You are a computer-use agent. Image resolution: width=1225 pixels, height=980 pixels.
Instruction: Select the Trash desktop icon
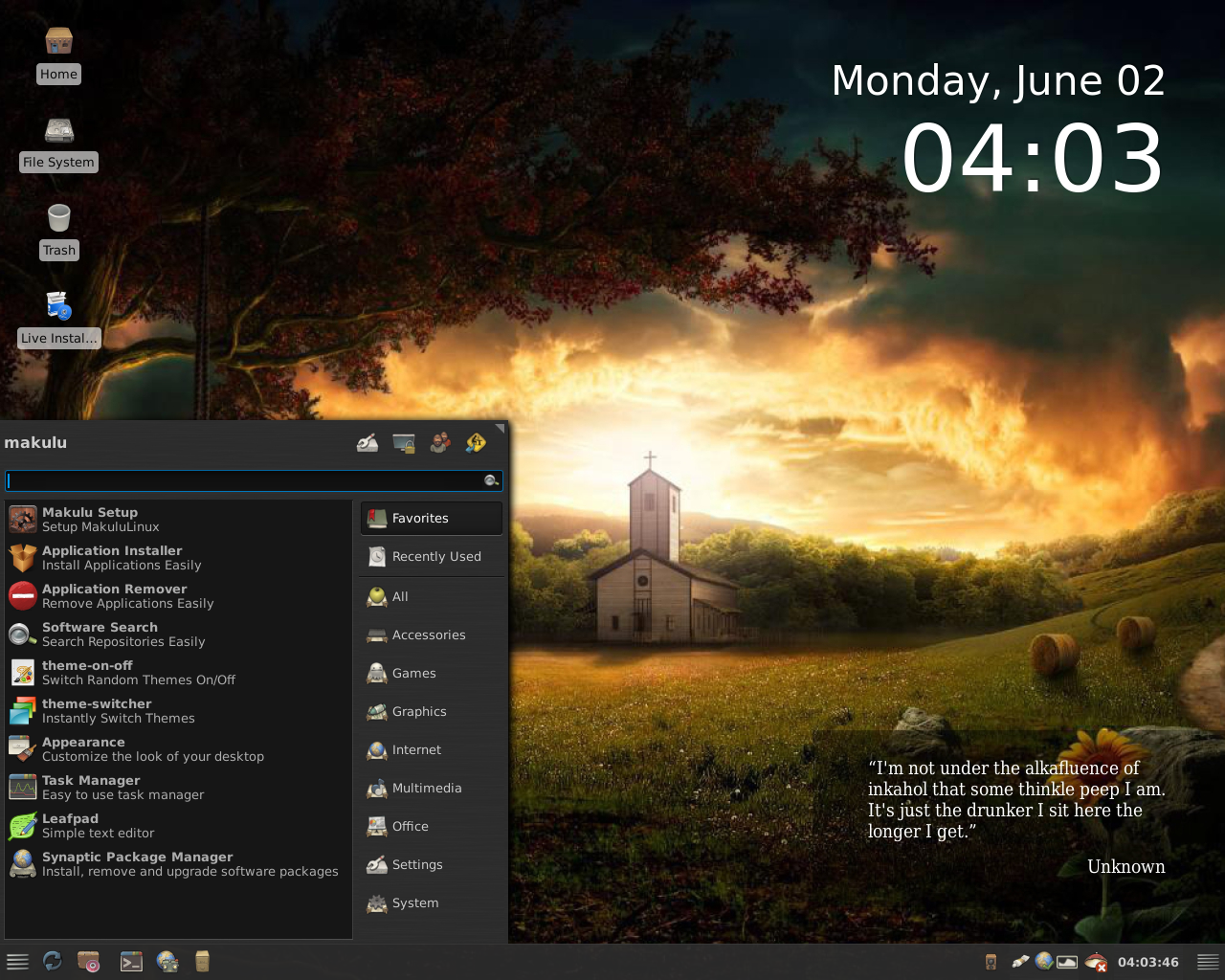tap(58, 232)
